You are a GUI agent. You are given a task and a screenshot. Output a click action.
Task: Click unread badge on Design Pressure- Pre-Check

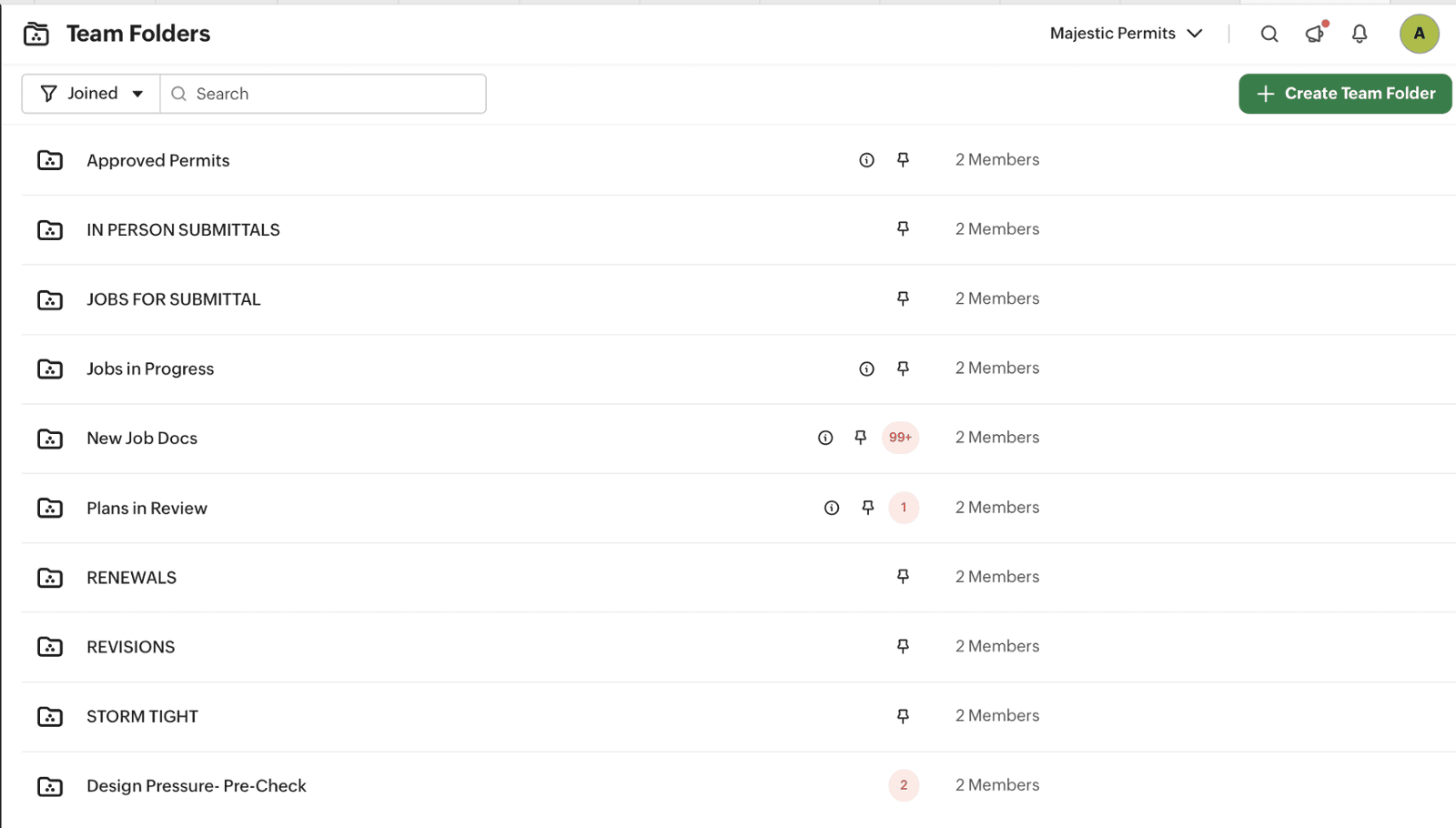[x=904, y=785]
